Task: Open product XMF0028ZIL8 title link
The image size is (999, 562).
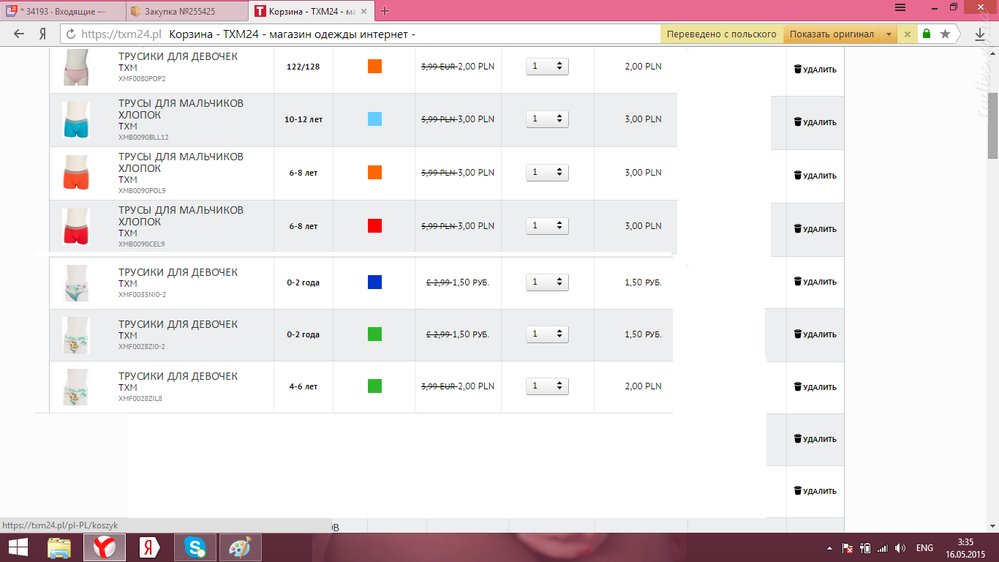Action: coord(178,377)
